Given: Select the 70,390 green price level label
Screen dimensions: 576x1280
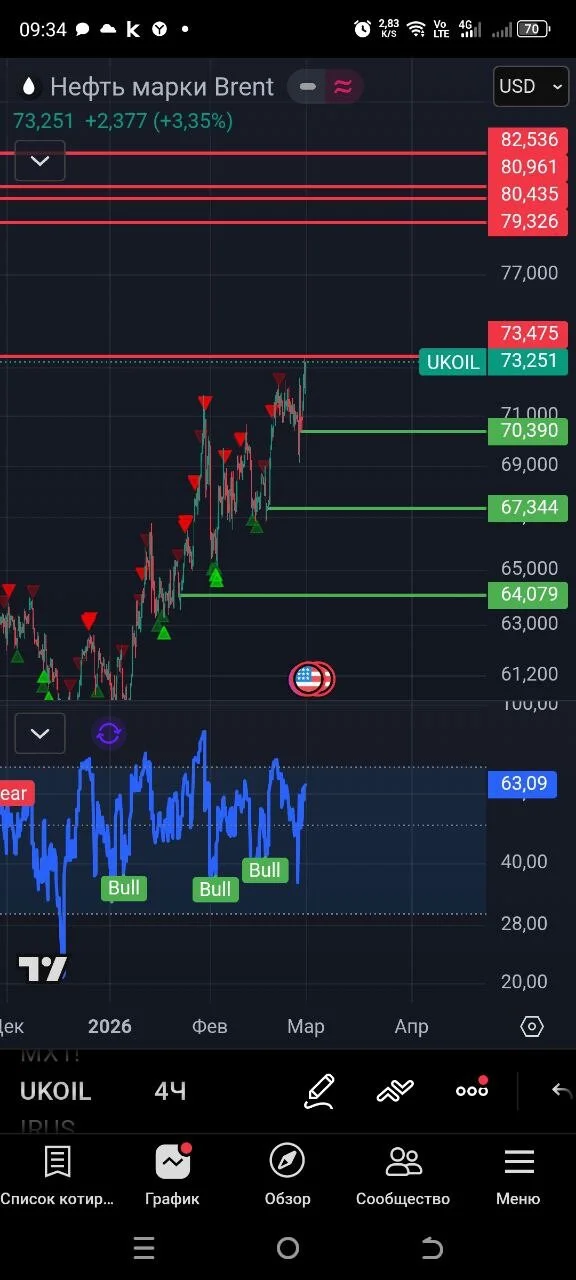Looking at the screenshot, I should point(527,431).
